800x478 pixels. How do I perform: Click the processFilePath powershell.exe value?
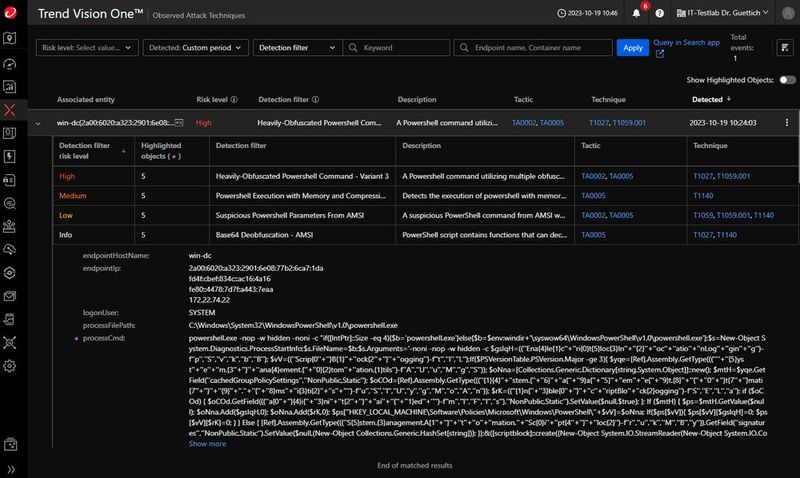tap(293, 325)
